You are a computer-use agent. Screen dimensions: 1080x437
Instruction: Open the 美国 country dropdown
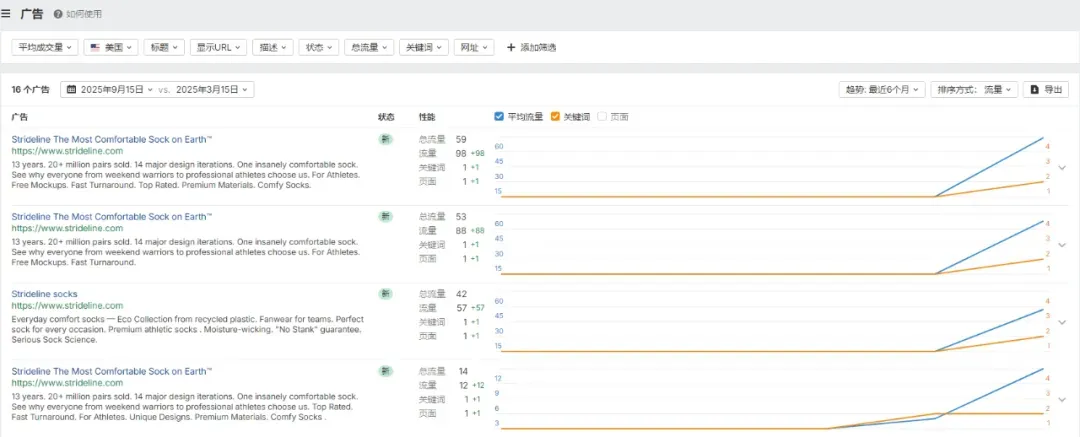[x=112, y=48]
